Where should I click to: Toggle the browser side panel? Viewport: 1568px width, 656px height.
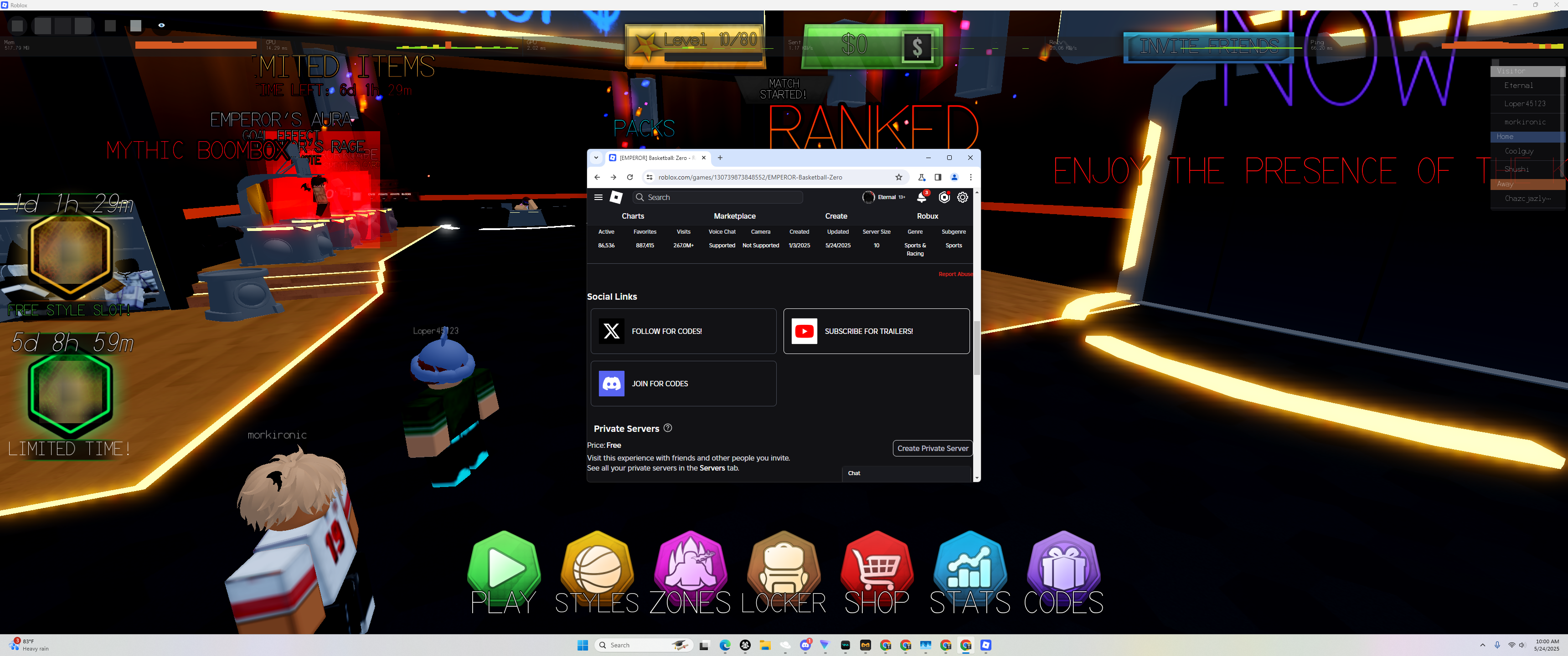point(938,177)
